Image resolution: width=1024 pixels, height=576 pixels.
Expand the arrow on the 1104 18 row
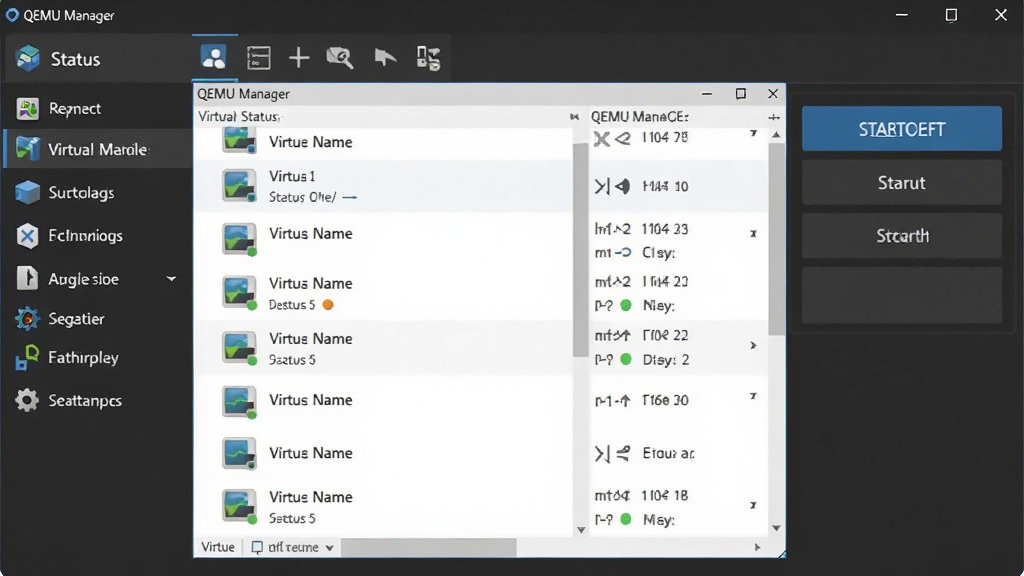(x=753, y=505)
